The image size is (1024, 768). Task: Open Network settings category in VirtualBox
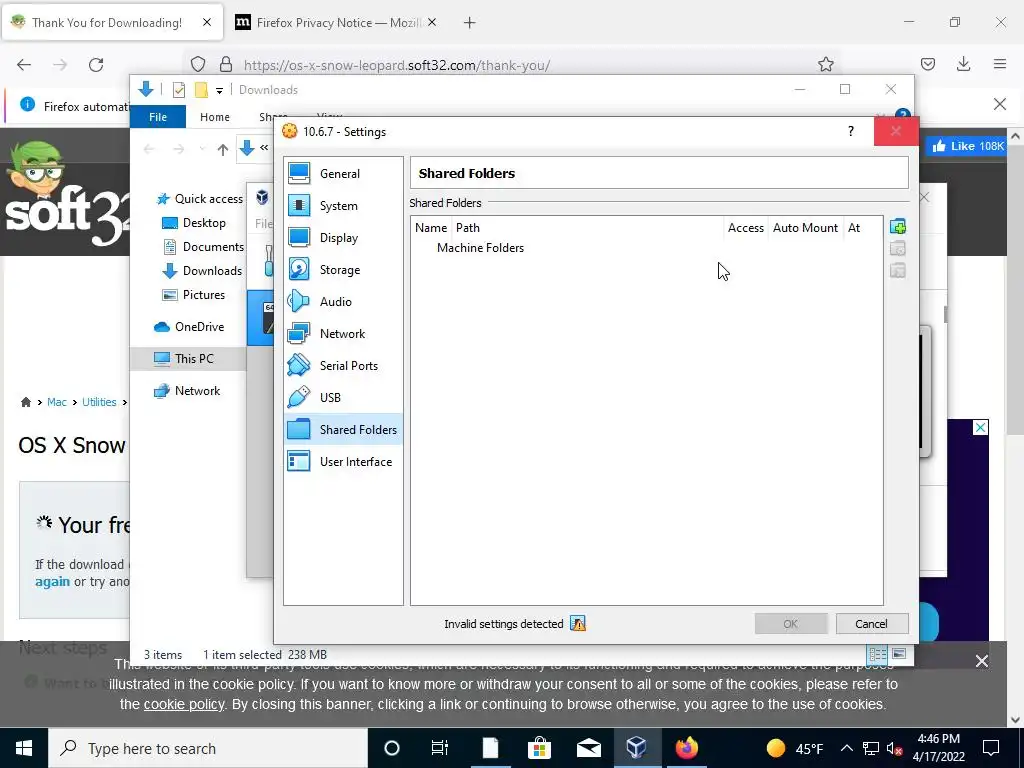pyautogui.click(x=343, y=334)
